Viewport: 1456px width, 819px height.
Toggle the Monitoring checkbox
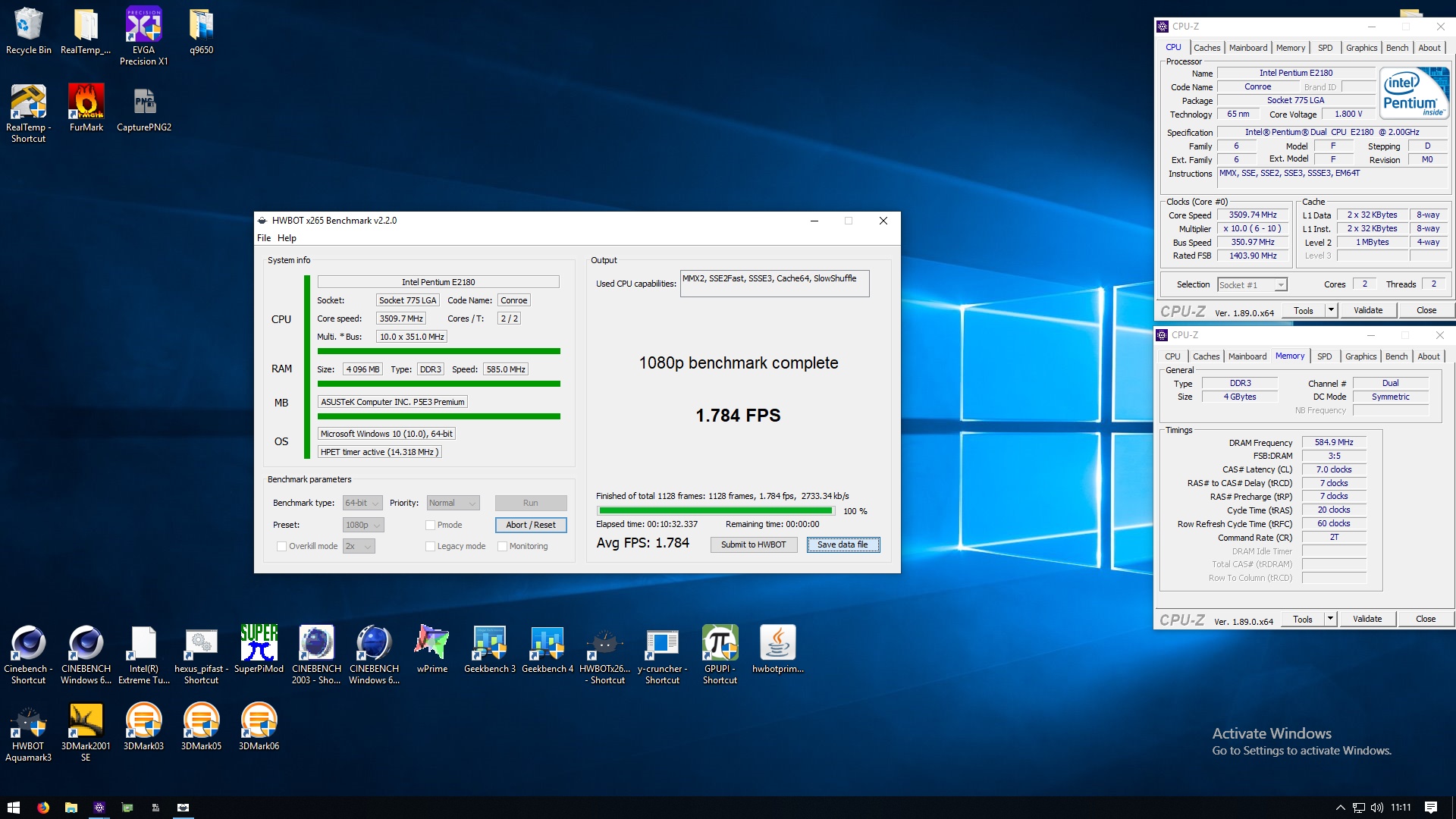(502, 546)
